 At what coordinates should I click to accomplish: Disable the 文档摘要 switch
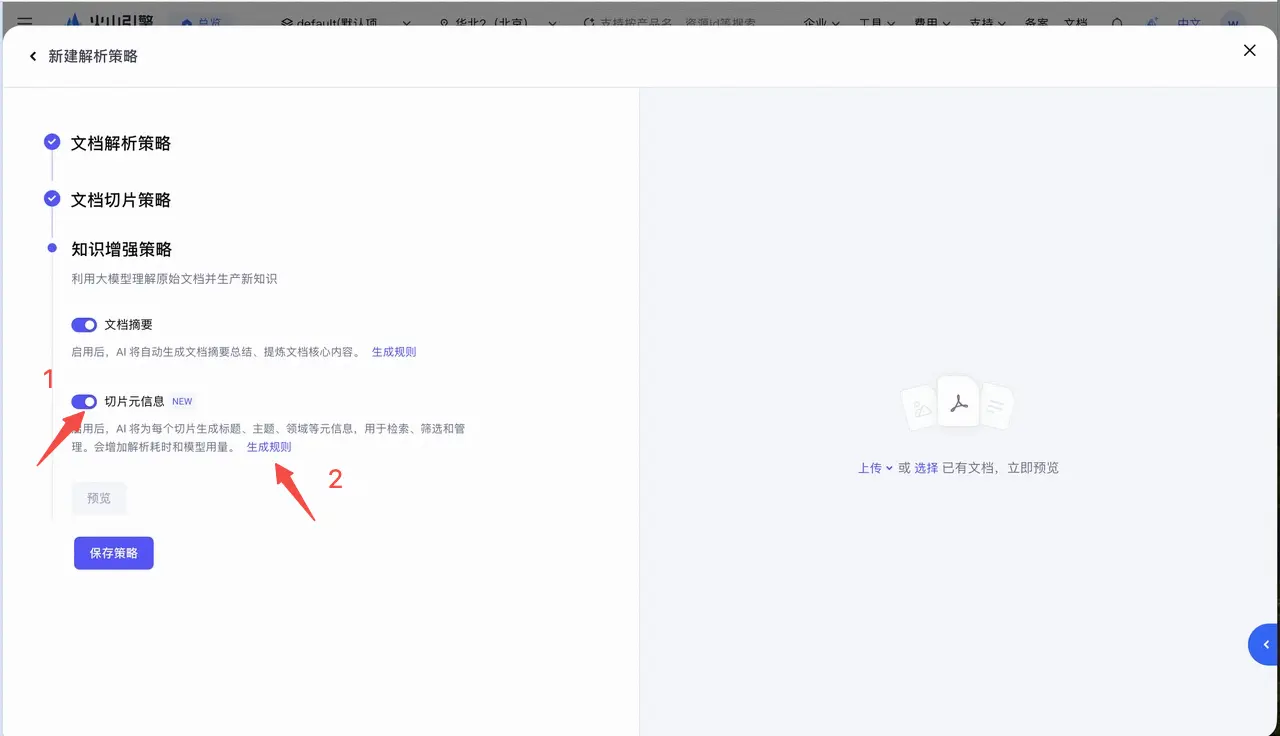click(x=84, y=325)
